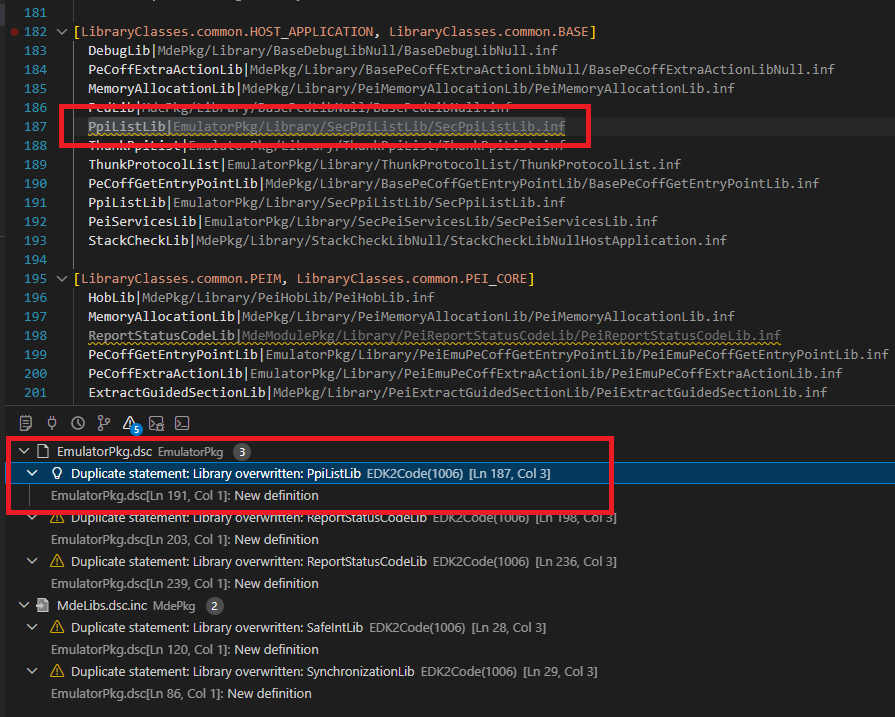Open the Timeline clock icon

(78, 423)
